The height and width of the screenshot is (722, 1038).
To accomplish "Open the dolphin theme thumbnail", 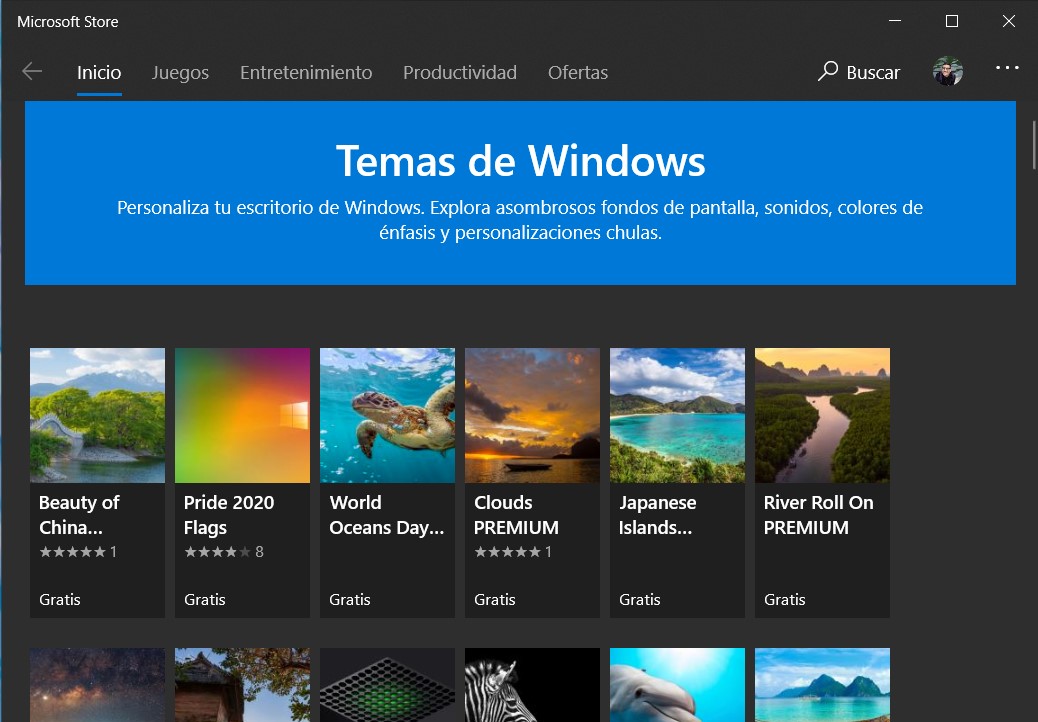I will tap(677, 685).
